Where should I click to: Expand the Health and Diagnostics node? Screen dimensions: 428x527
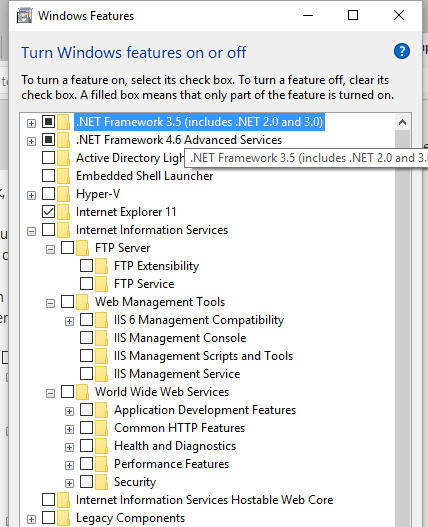click(x=69, y=447)
